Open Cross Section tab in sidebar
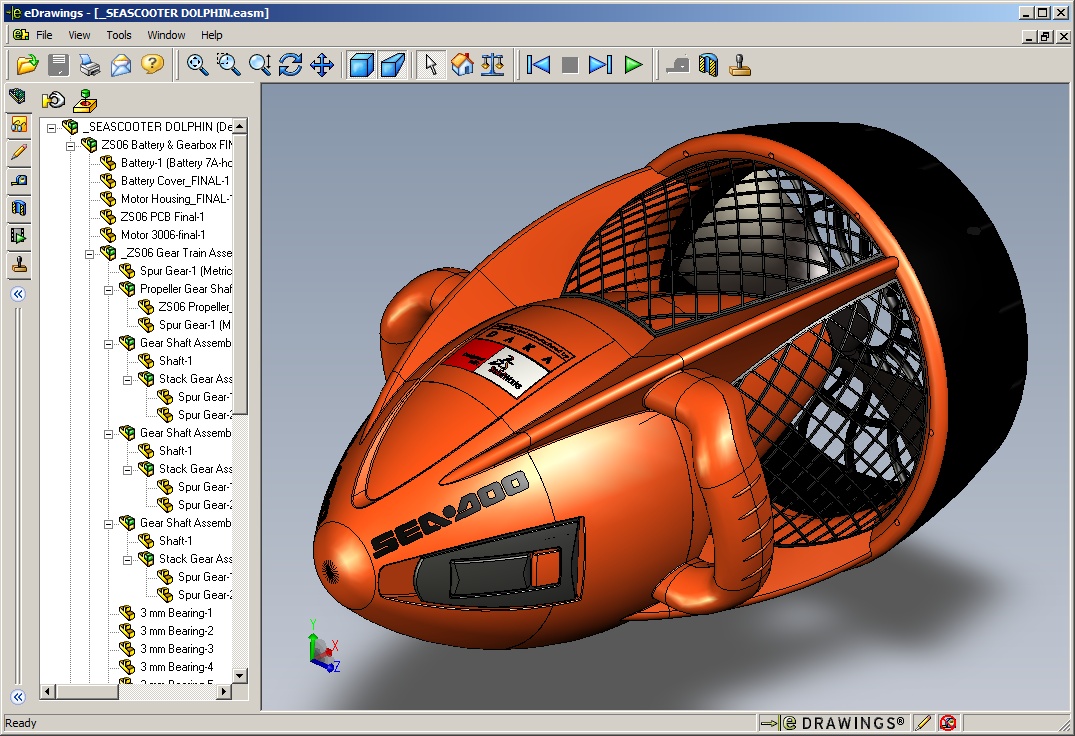The width and height of the screenshot is (1075, 736). (19, 208)
